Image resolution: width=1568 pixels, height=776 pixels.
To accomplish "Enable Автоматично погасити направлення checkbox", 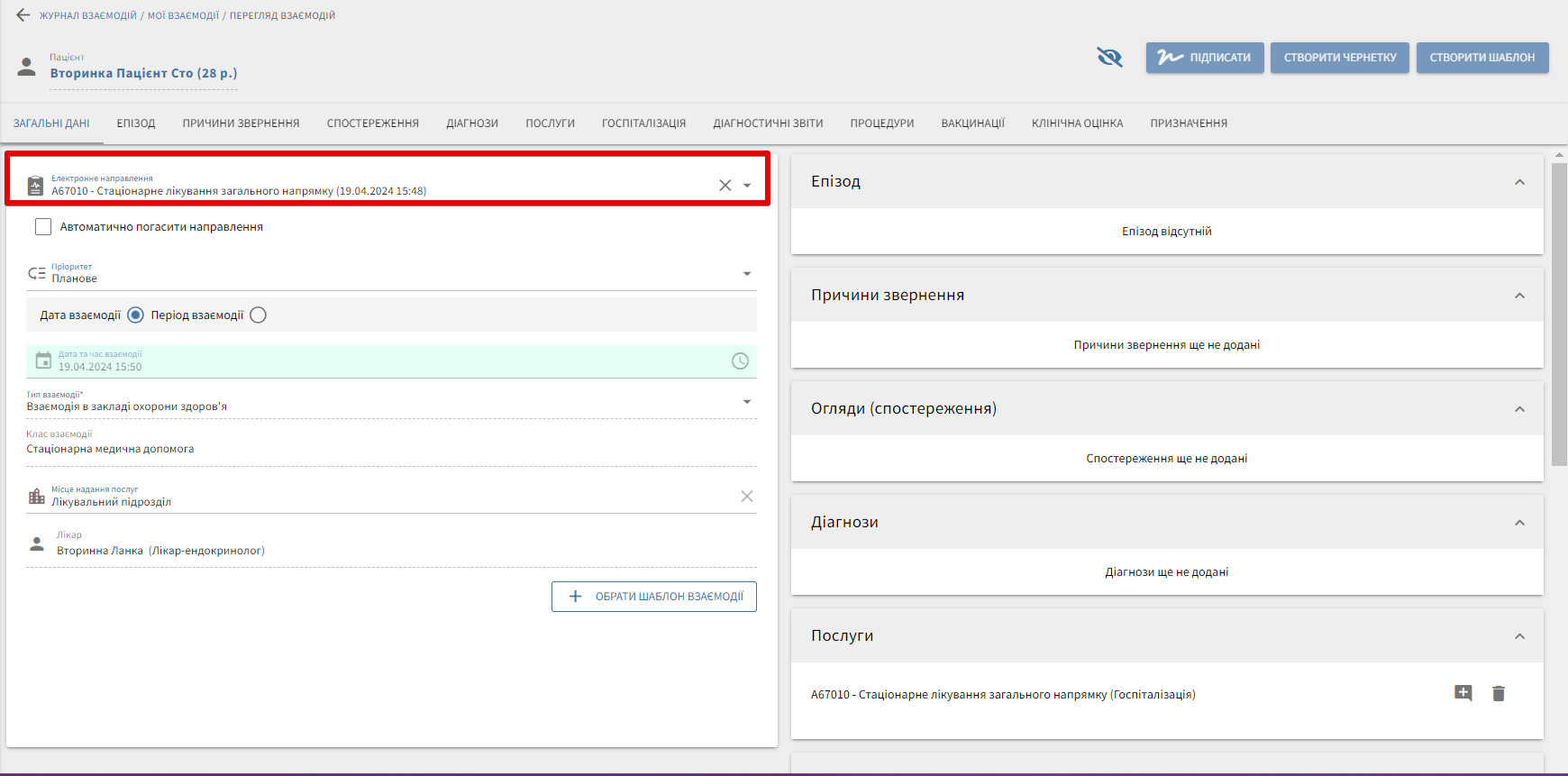I will click(43, 227).
